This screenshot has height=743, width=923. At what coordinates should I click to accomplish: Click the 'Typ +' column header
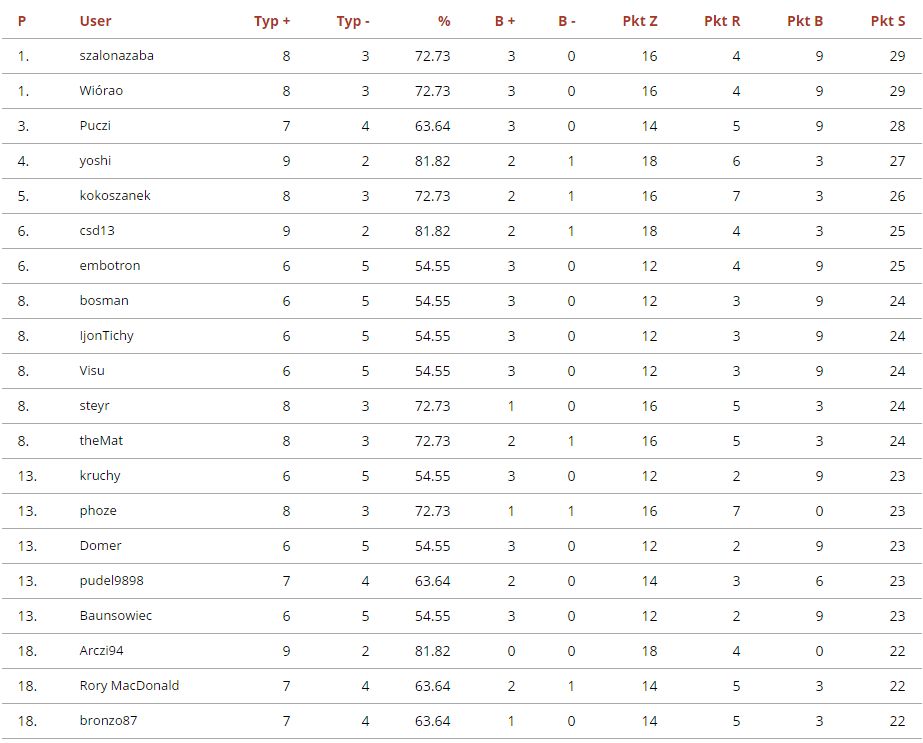pos(272,21)
